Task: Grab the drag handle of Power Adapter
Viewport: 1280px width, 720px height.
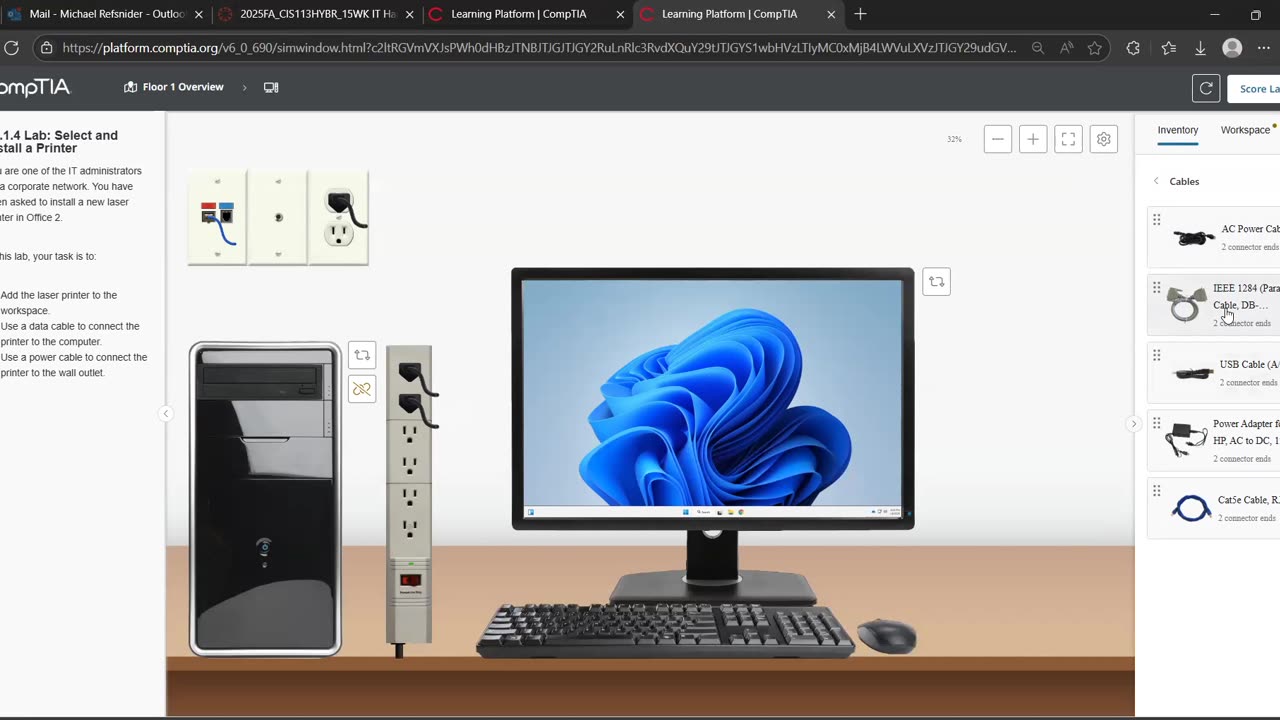Action: (x=1156, y=423)
